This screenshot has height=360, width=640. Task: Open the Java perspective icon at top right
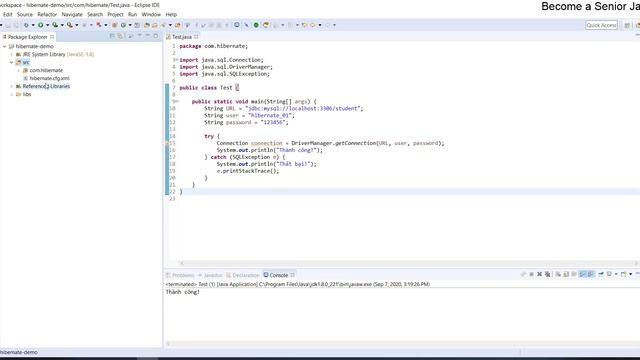point(638,25)
